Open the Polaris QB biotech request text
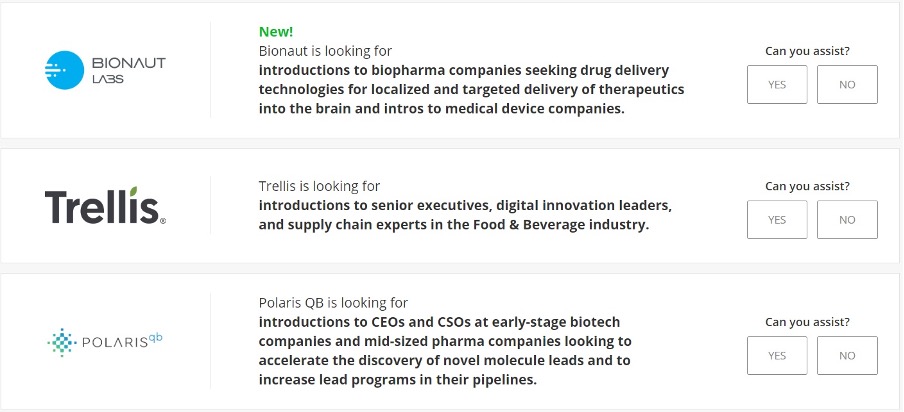The height and width of the screenshot is (412, 904). pyautogui.click(x=445, y=351)
